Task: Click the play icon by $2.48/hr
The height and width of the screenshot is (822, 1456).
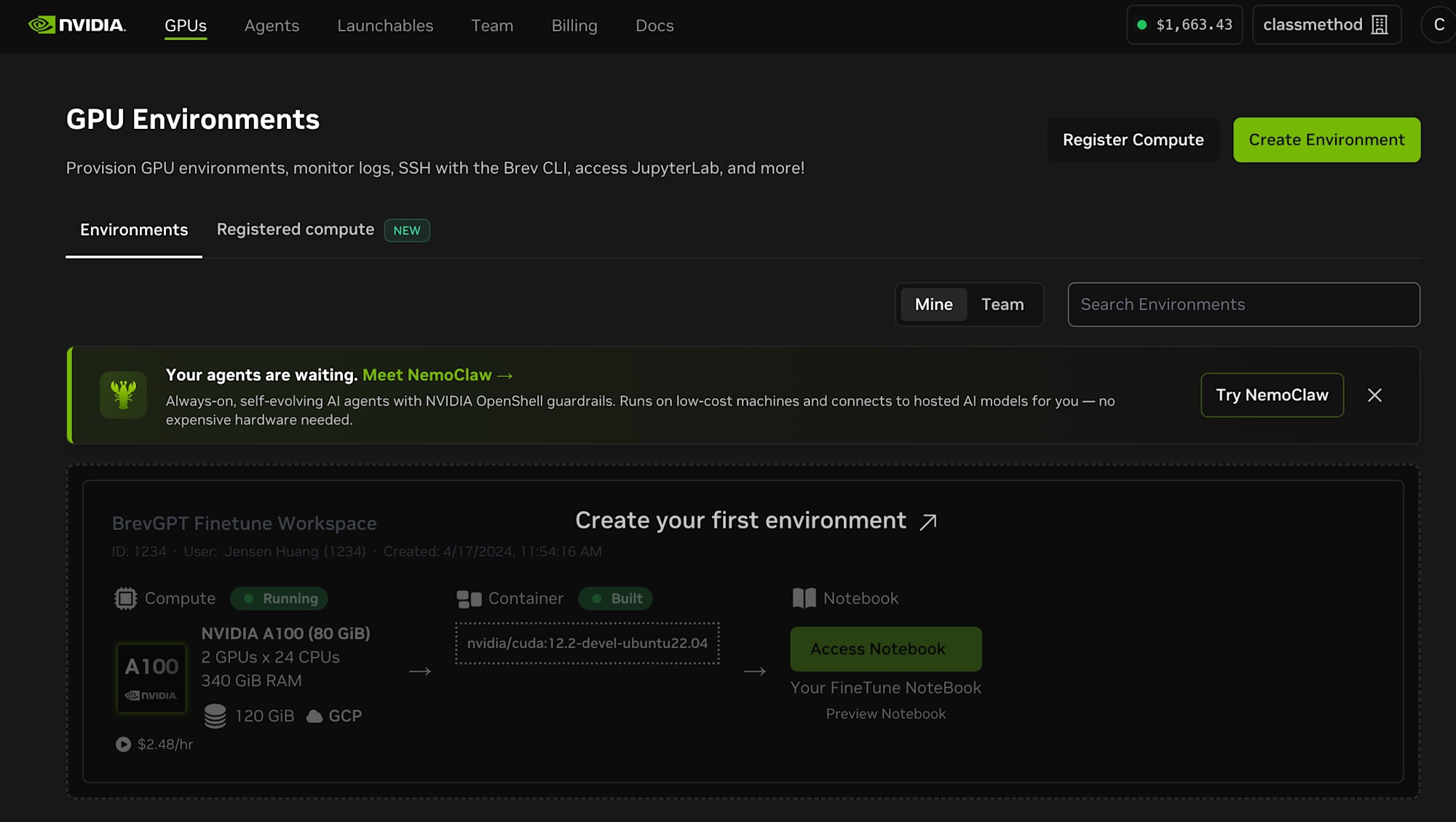Action: (x=123, y=744)
